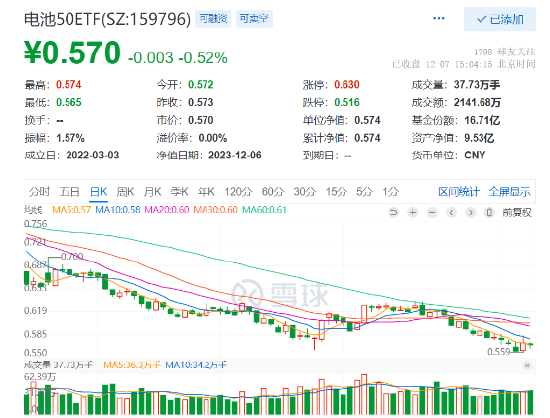Switch to the 五日 chart tab
Image resolution: width=550 pixels, height=418 pixels.
tap(69, 192)
